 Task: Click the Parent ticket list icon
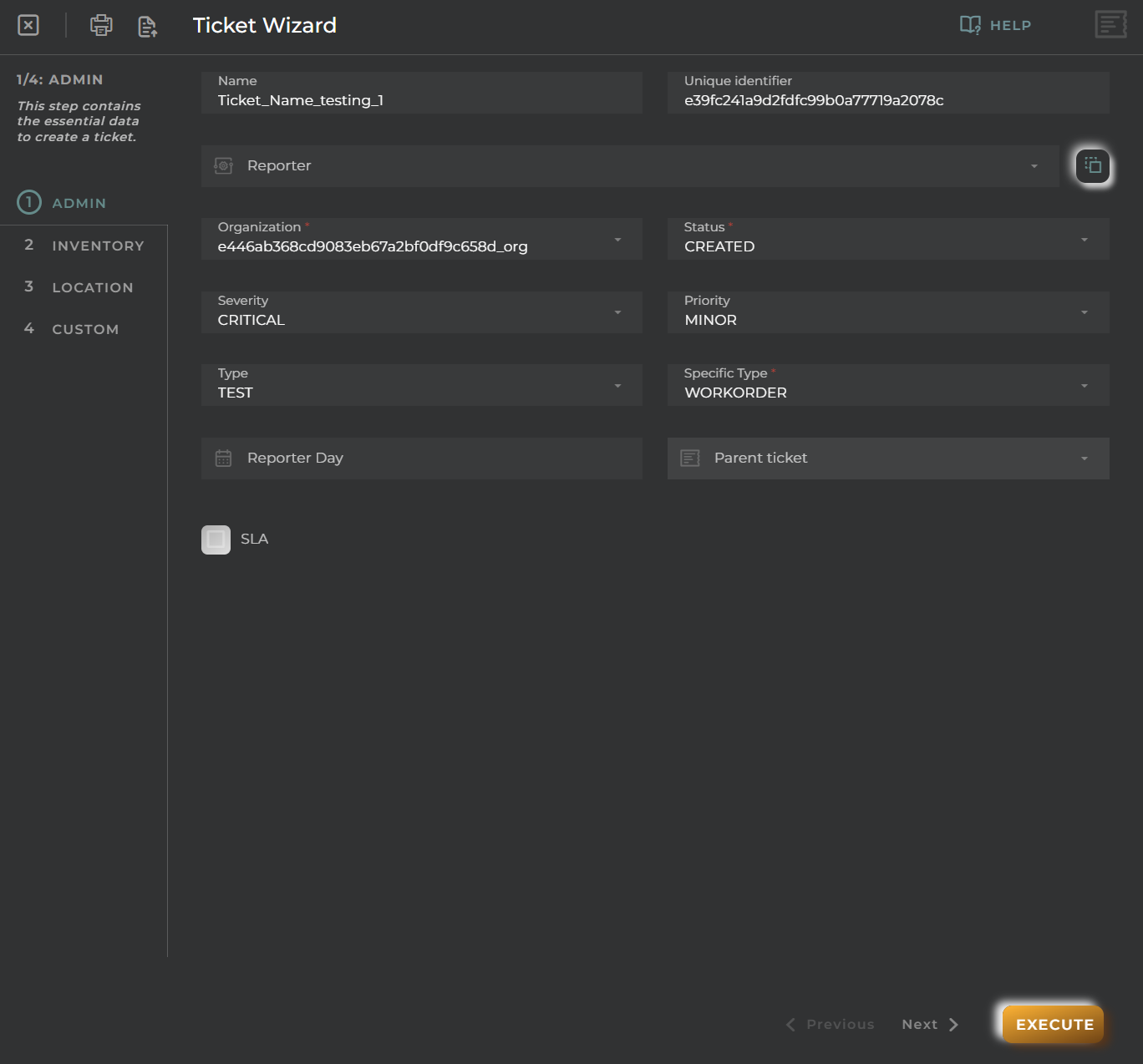click(690, 458)
